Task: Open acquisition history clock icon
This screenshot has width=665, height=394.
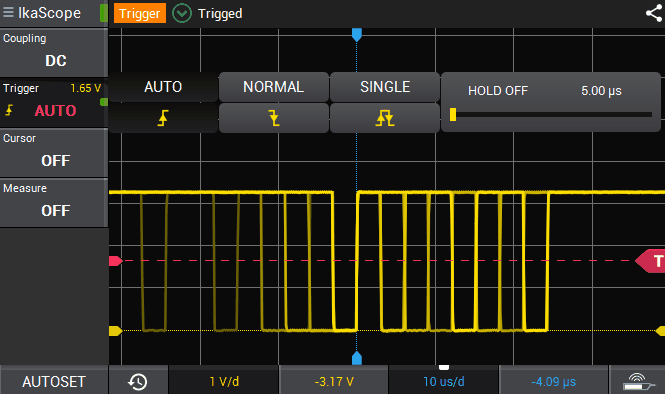Action: 138,382
